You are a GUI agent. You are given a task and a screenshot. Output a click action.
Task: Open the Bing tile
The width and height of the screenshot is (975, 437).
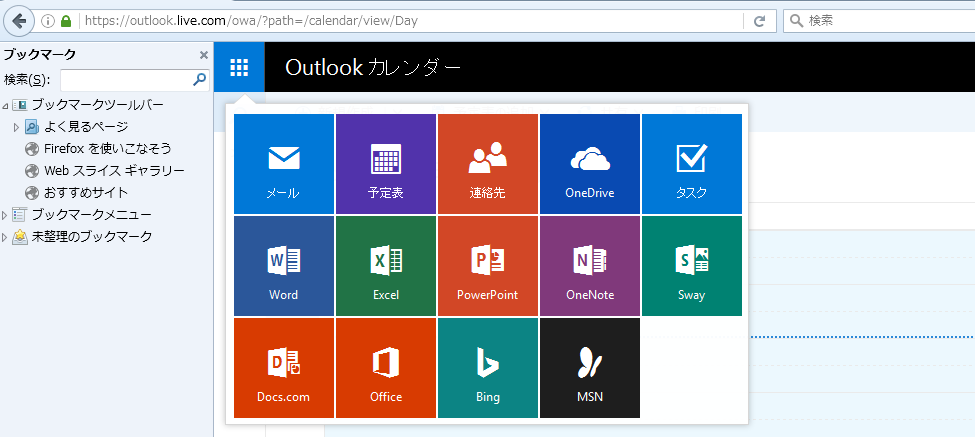click(488, 368)
